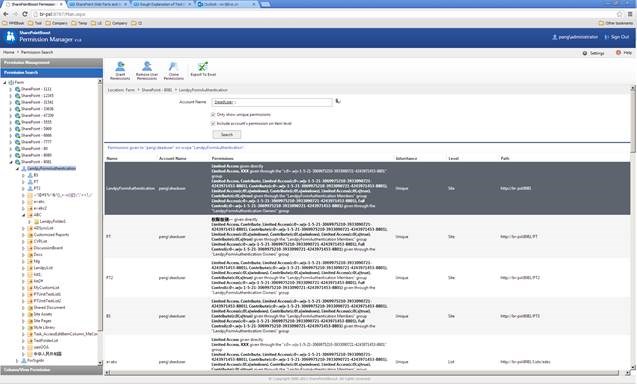Image resolution: width=637 pixels, height=384 pixels.
Task: Select the highlighted LandpyFormAuthentication result row
Action: 367,189
